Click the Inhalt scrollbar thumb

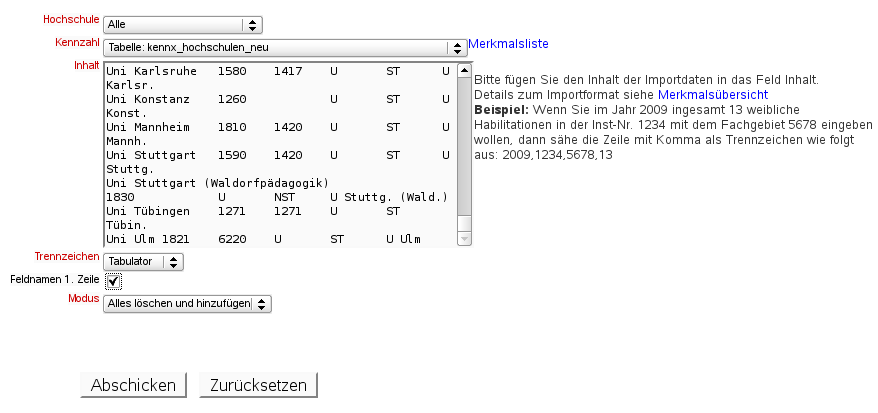pos(465,147)
